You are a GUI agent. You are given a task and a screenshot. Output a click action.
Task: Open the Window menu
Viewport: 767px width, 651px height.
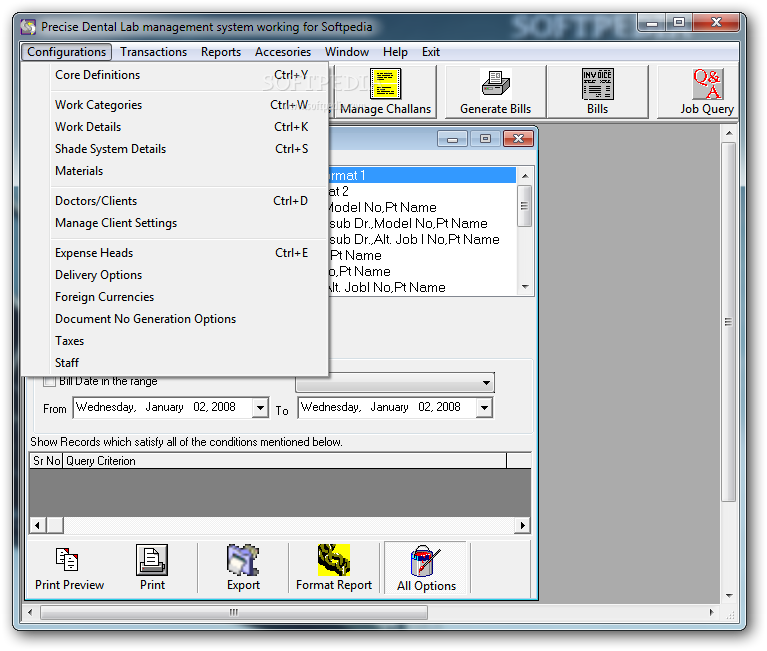click(x=347, y=52)
